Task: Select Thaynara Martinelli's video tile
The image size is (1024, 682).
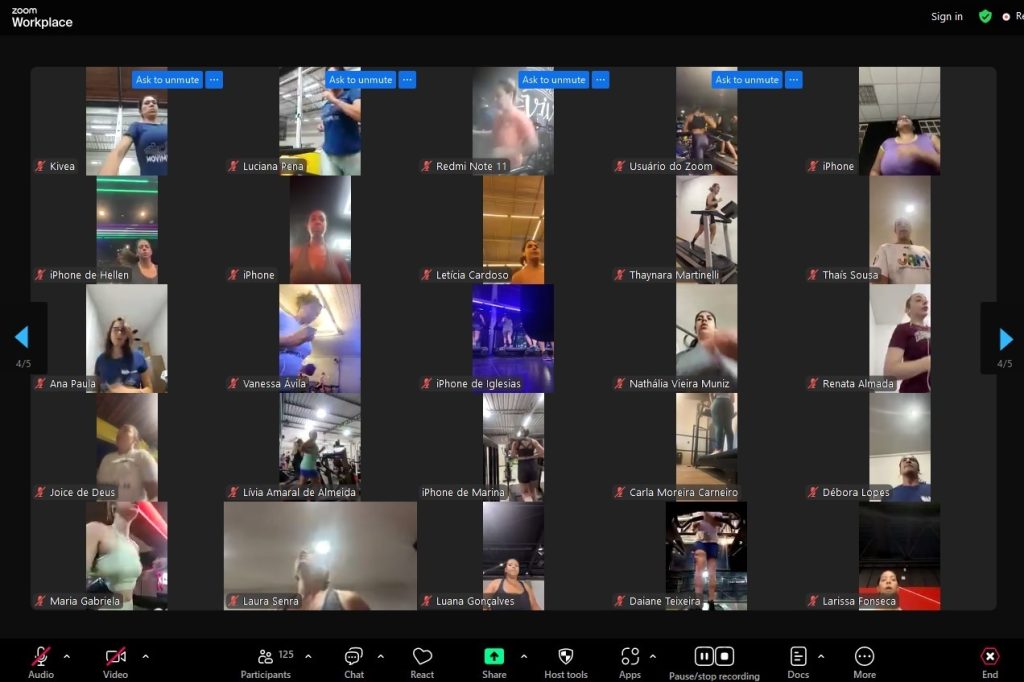Action: pyautogui.click(x=706, y=229)
